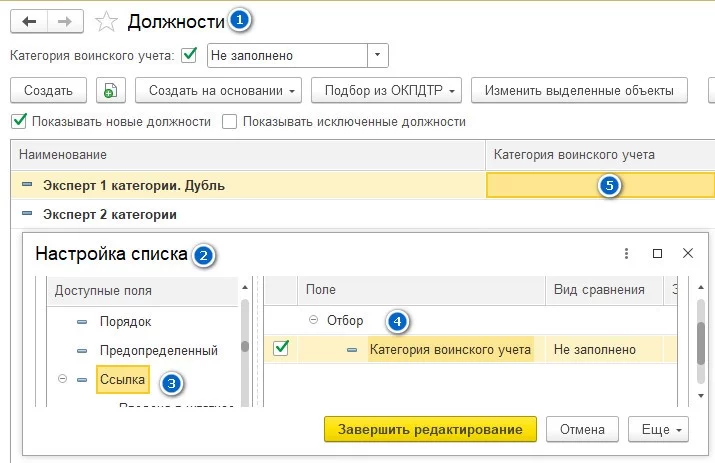Click Завершить редактирование
715x463 pixels.
coord(430,429)
